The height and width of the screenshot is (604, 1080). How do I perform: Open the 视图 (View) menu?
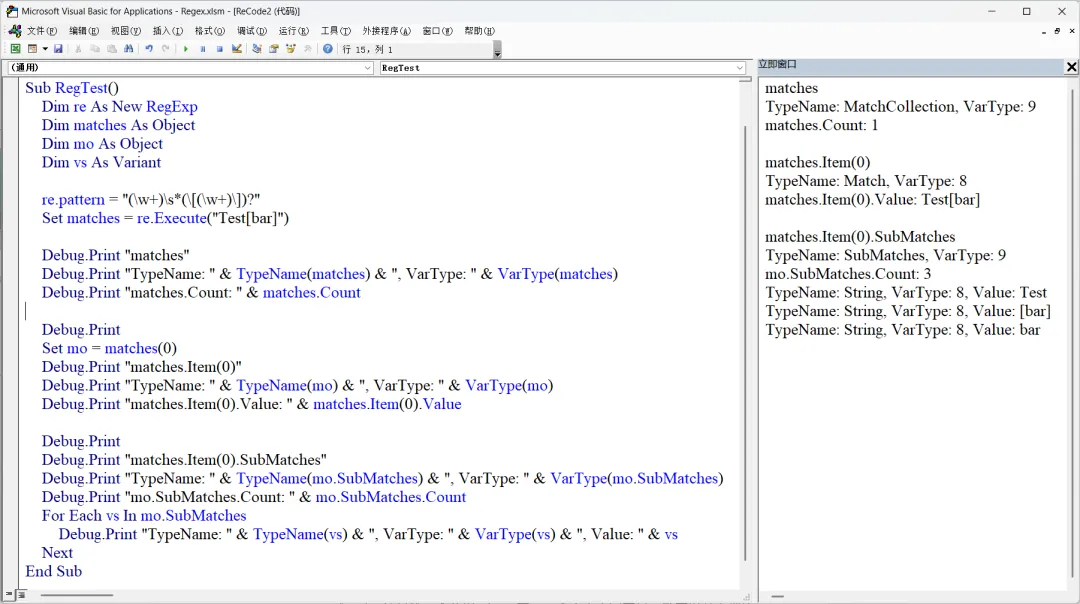point(125,31)
